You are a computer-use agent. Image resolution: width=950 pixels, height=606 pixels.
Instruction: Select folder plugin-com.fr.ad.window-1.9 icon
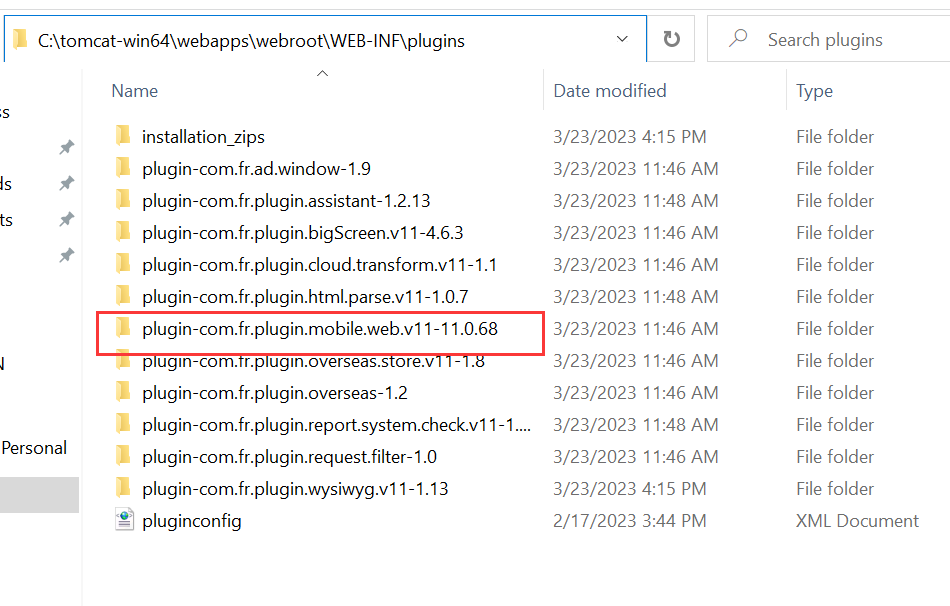click(123, 167)
